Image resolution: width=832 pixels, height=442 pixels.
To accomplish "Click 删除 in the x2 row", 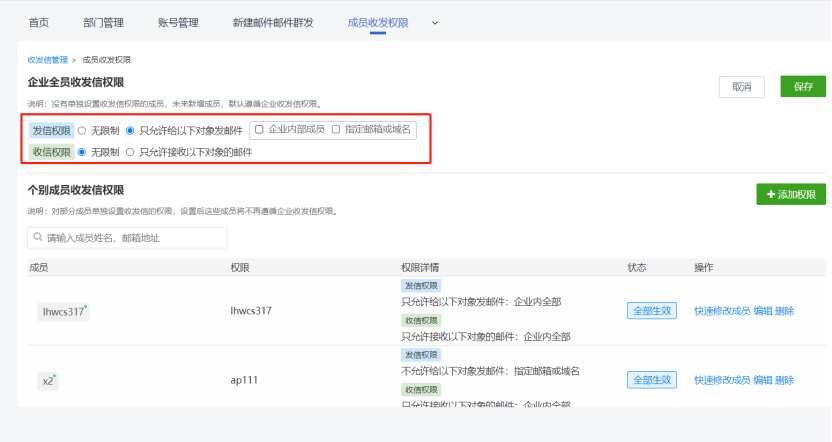I will point(784,380).
